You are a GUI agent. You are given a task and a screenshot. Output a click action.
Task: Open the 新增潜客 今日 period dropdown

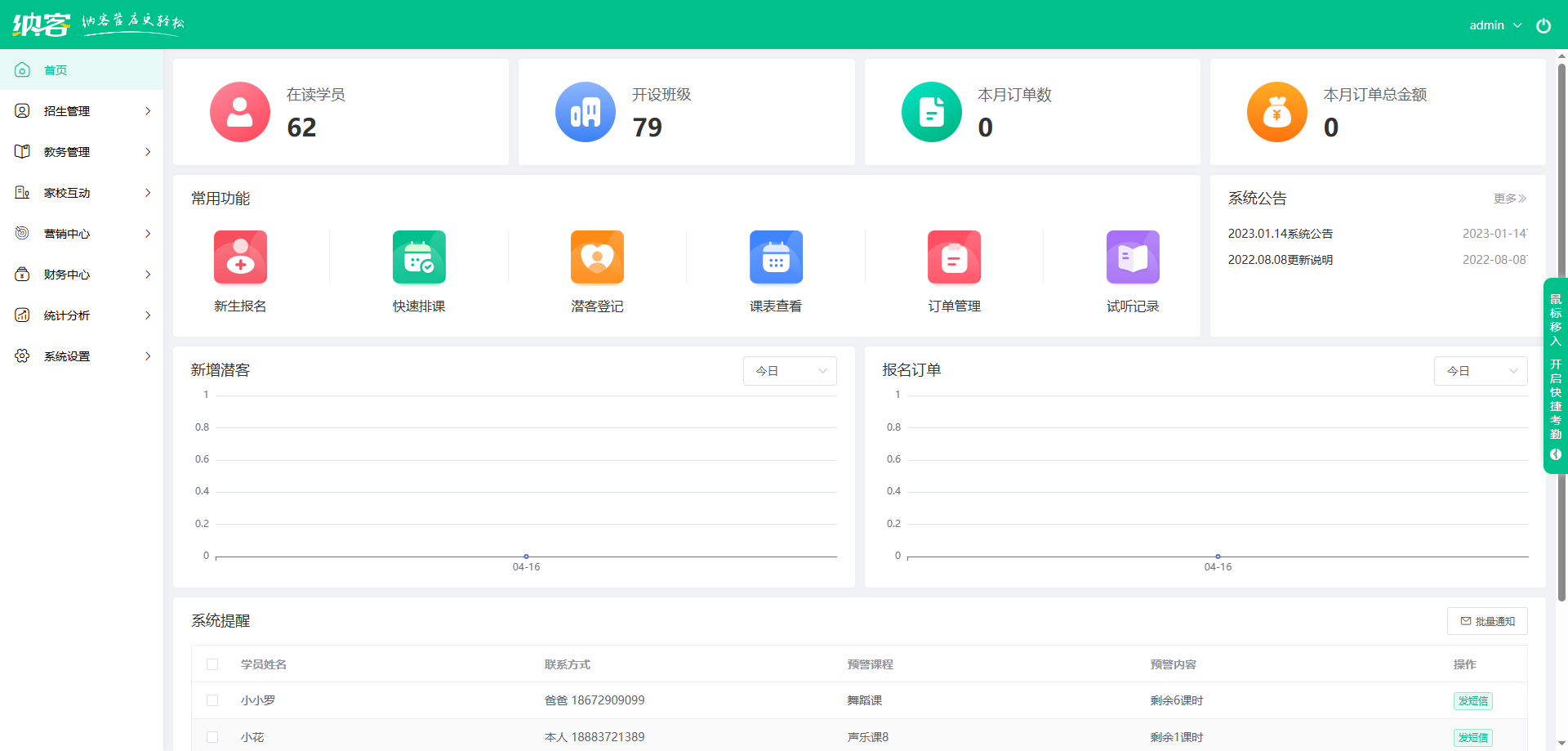(x=790, y=371)
